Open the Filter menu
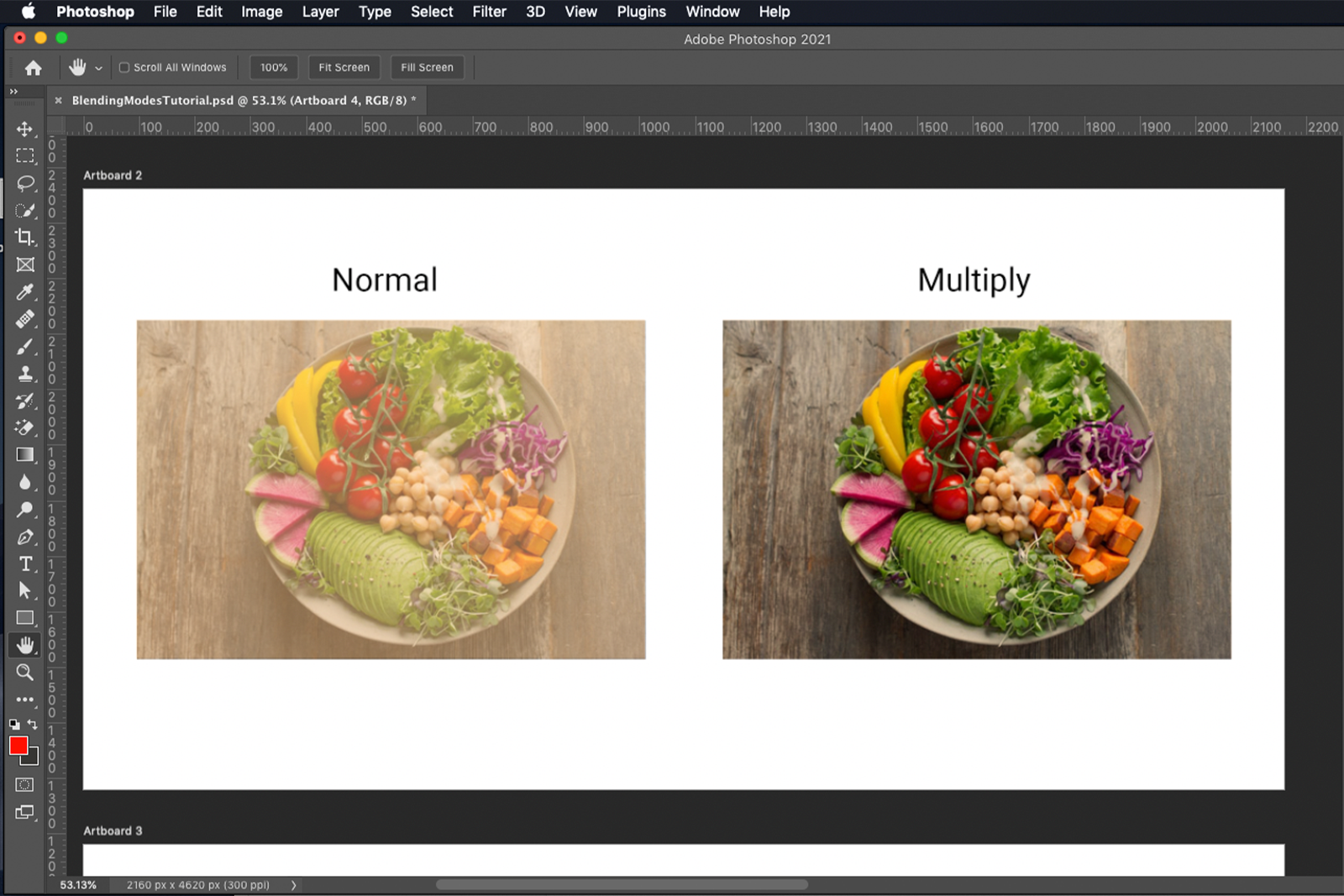The height and width of the screenshot is (896, 1344). 489,11
